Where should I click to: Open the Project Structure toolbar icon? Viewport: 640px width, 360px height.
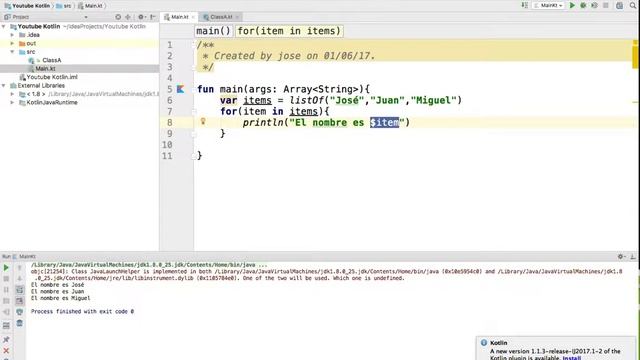click(620, 5)
